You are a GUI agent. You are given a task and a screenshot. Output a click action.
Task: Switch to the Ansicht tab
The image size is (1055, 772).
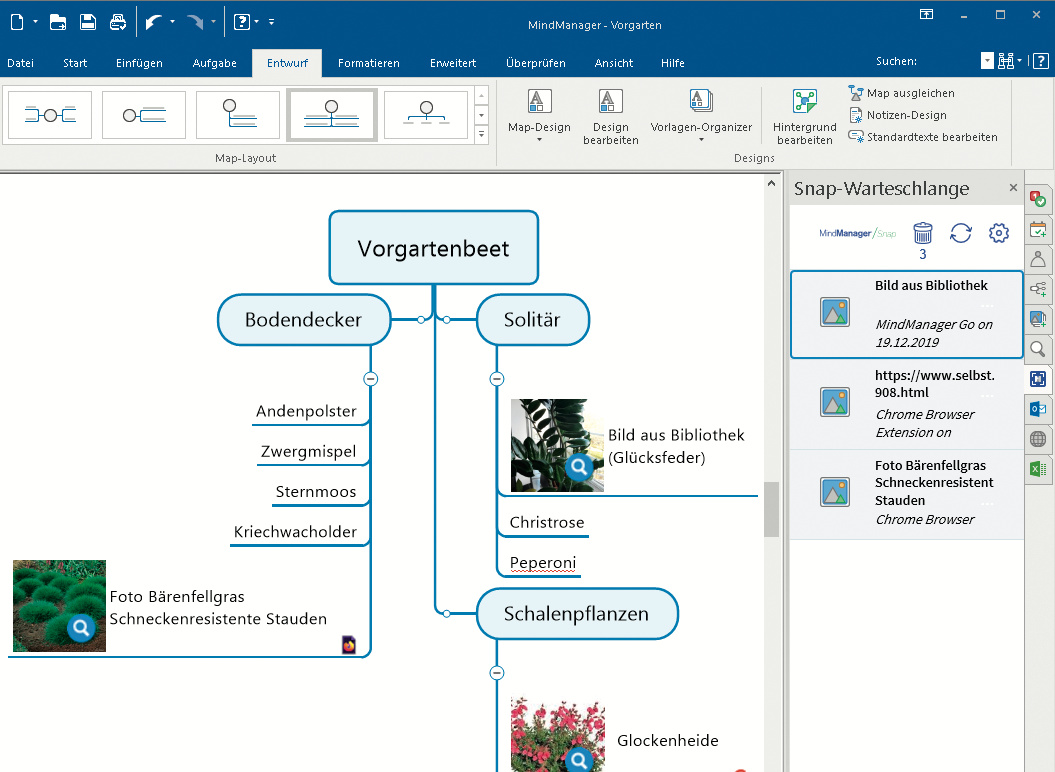(x=614, y=63)
